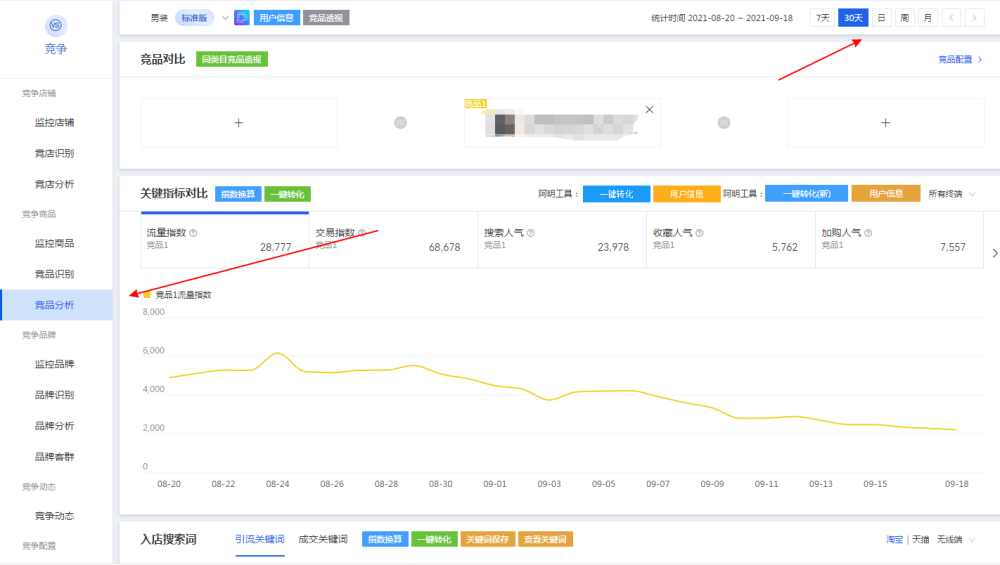Open 竞争动态 sidebar item
The image size is (1000, 565).
coord(55,516)
